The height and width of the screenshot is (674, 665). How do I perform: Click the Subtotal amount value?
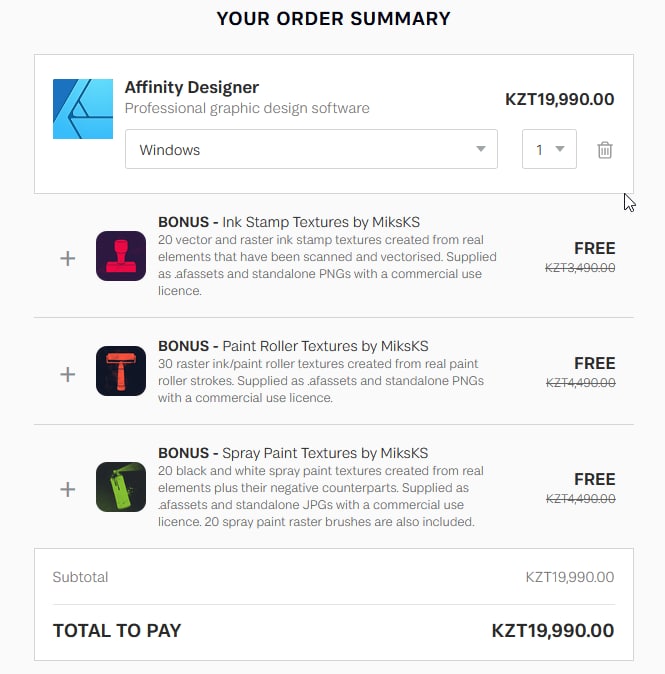click(x=570, y=577)
